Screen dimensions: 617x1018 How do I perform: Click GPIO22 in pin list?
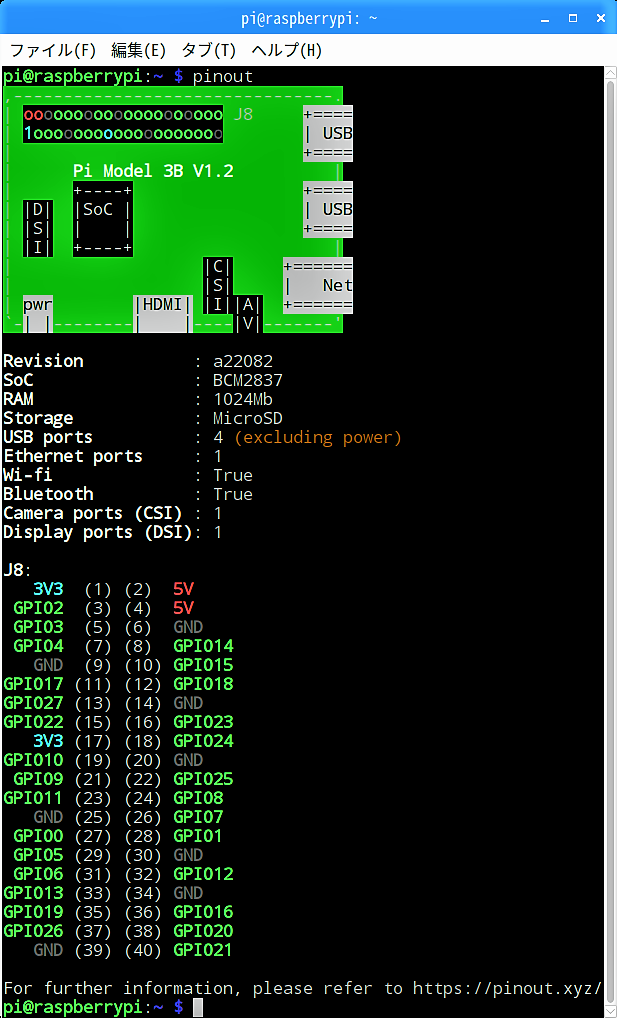(33, 722)
